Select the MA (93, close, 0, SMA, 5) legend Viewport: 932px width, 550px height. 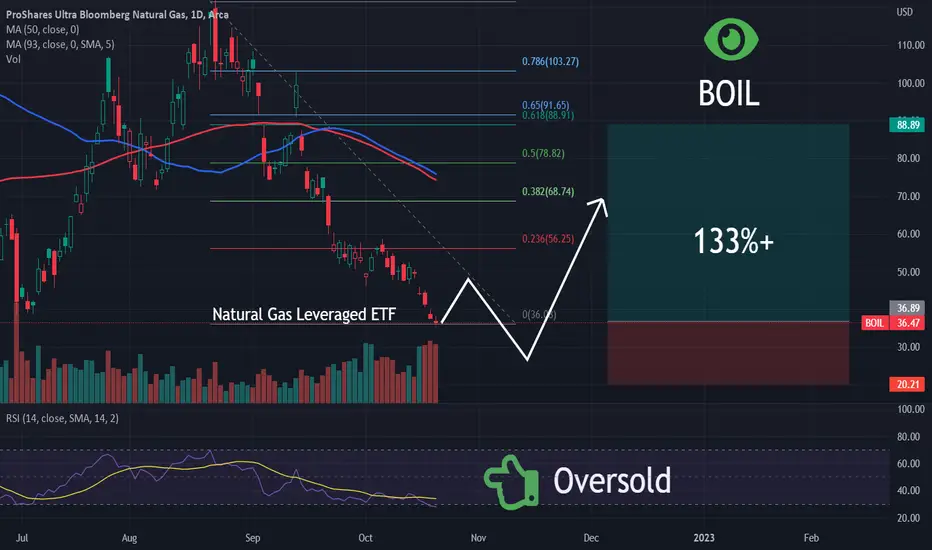pos(60,44)
